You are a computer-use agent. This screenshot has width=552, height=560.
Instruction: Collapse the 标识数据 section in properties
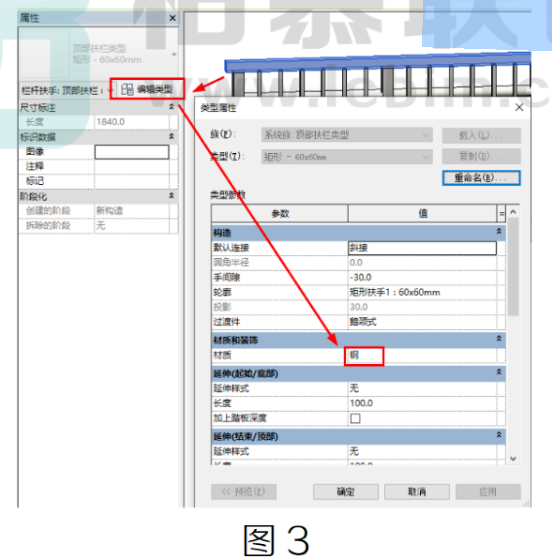coord(171,136)
